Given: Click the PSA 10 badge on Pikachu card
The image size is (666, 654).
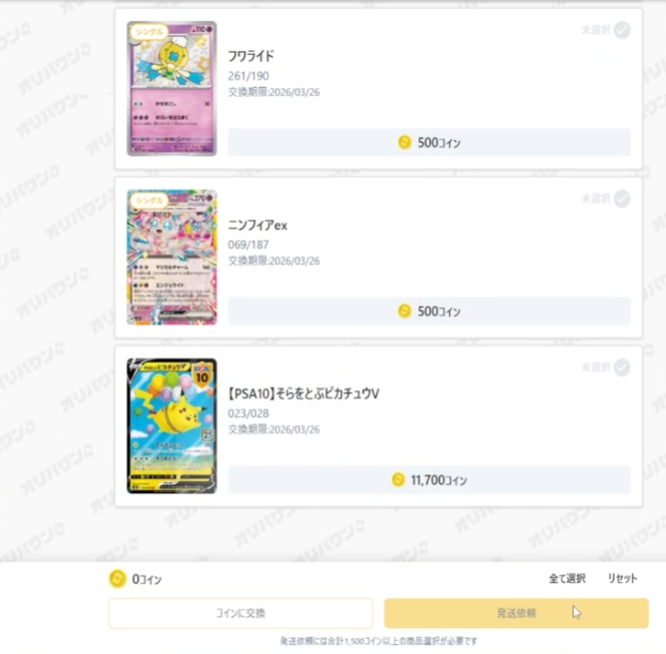Looking at the screenshot, I should (x=202, y=374).
